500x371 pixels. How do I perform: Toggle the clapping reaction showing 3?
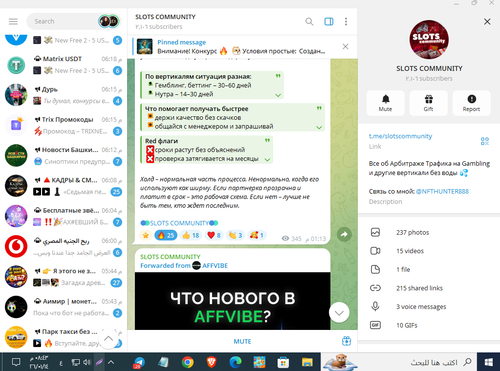(x=235, y=235)
